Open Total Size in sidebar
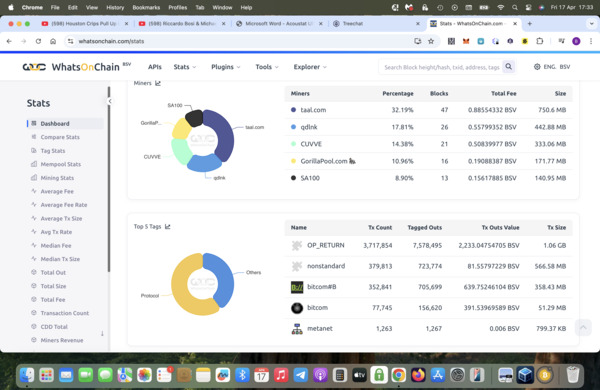 [x=53, y=286]
